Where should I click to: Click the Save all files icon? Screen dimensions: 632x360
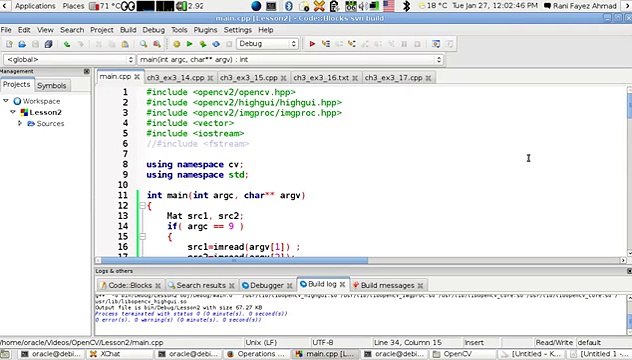tap(48, 44)
